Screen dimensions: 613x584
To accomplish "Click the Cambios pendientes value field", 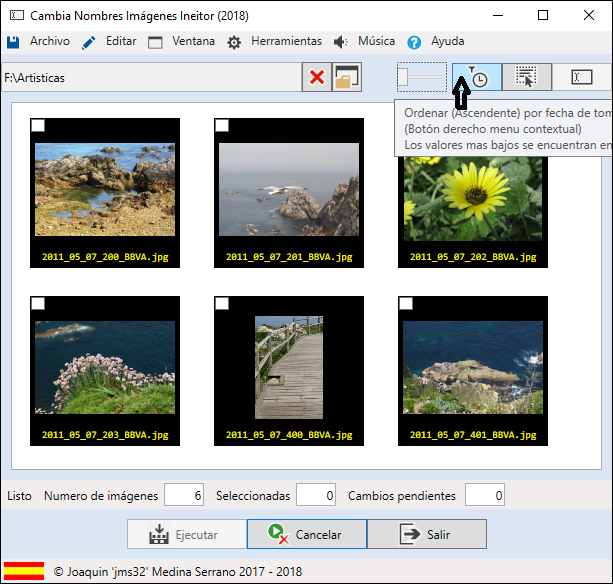I will point(485,495).
